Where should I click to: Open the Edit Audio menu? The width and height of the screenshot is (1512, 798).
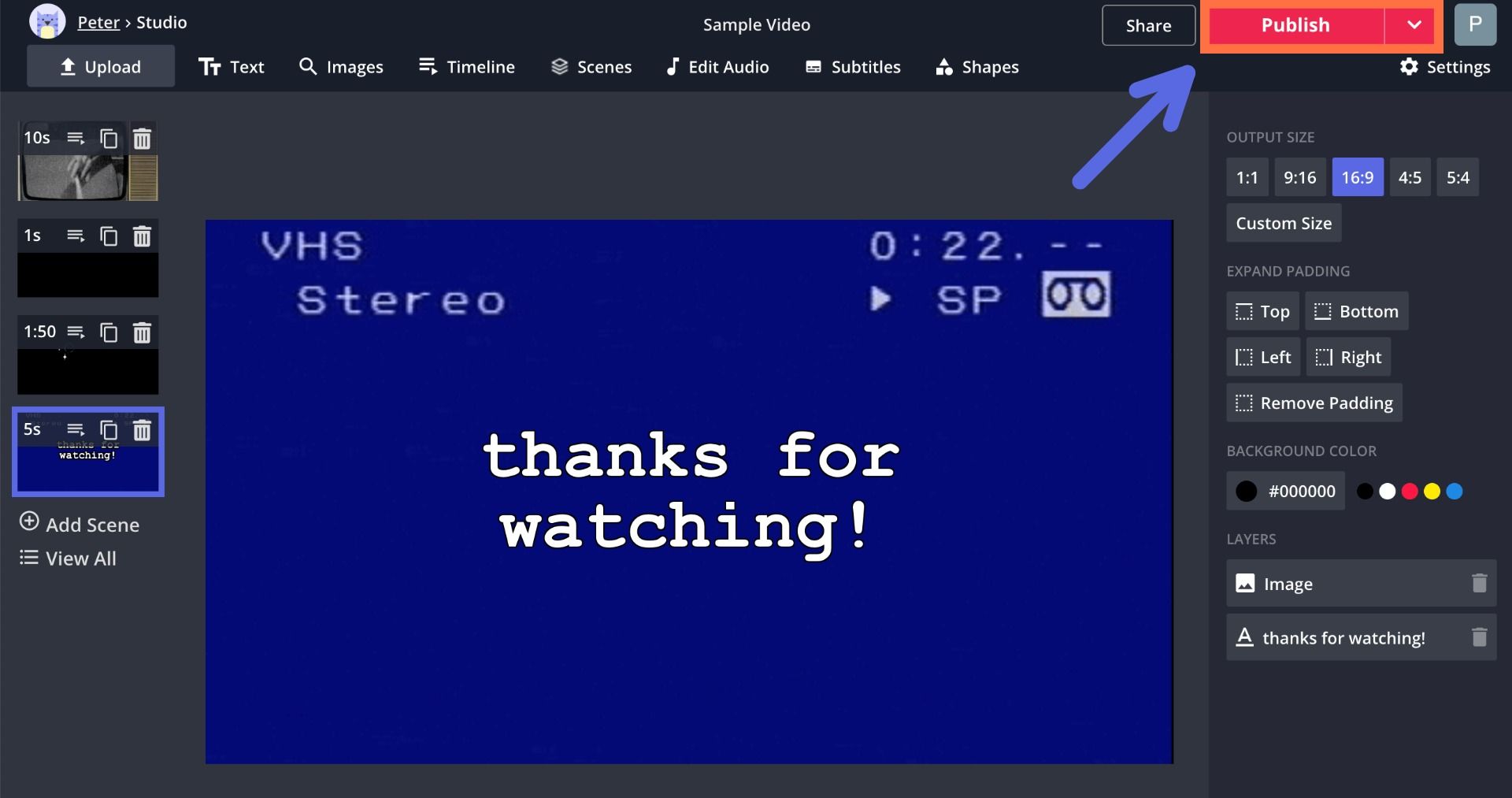[x=717, y=67]
